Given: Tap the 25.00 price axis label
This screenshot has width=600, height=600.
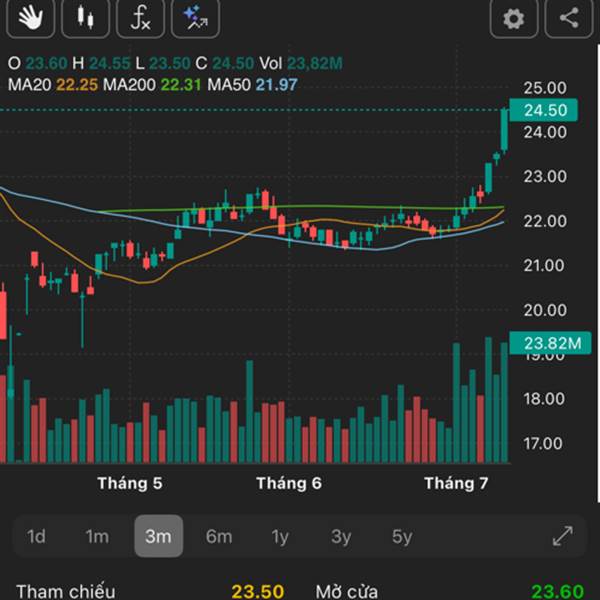Looking at the screenshot, I should (x=545, y=88).
